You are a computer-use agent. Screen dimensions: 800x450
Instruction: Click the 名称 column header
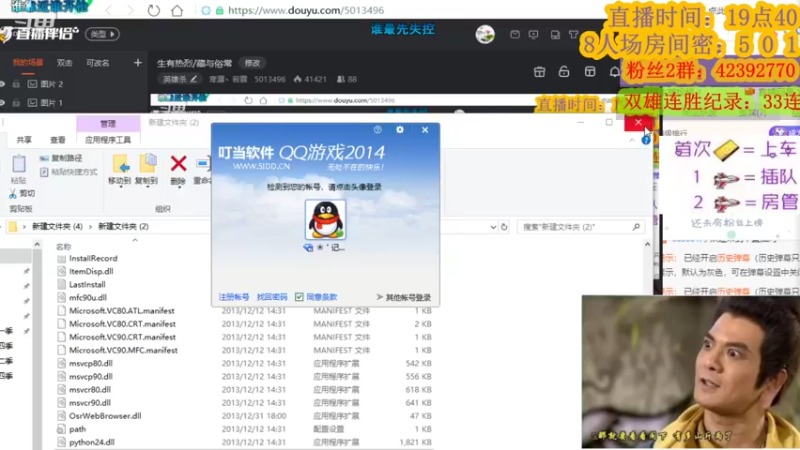tap(64, 247)
